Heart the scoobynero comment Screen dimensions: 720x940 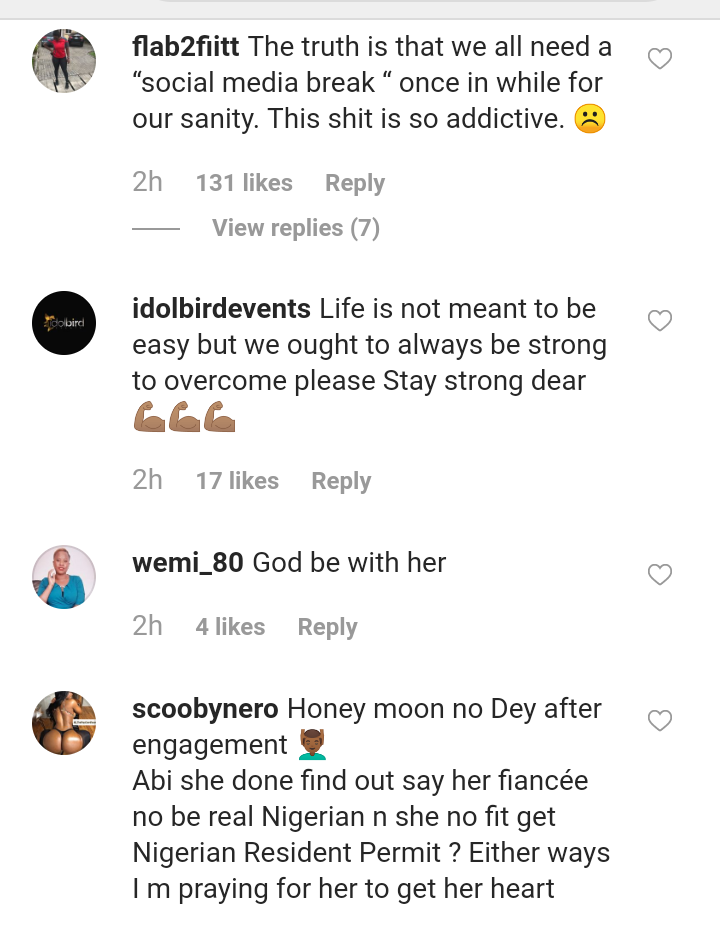point(660,721)
